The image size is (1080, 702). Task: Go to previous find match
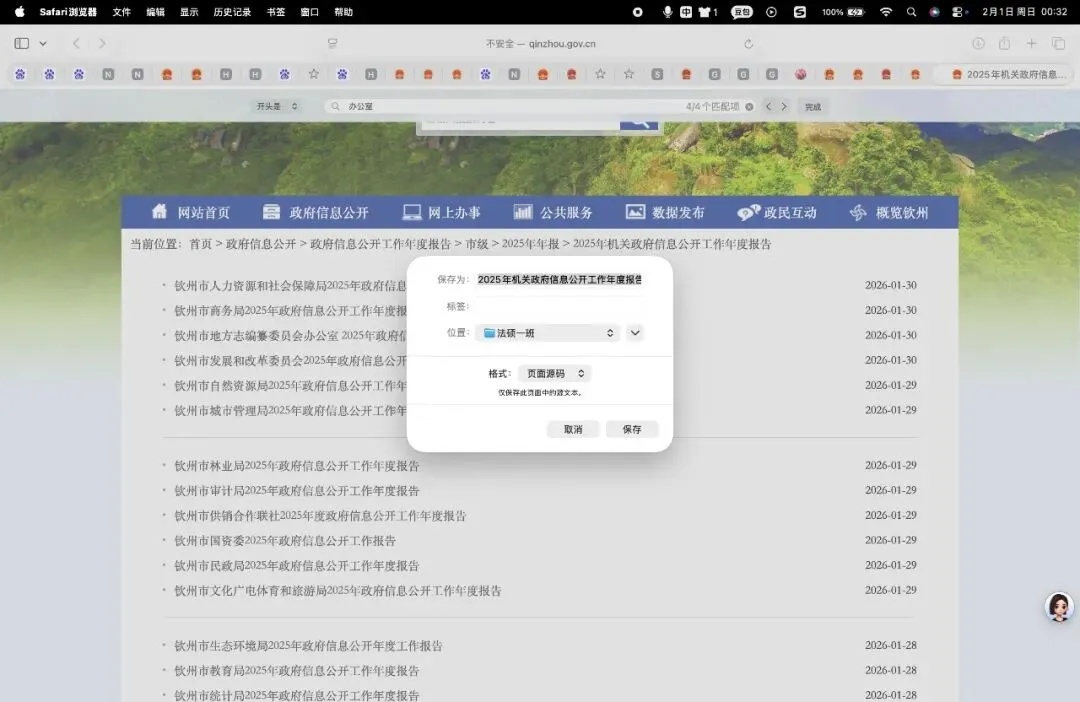(769, 107)
